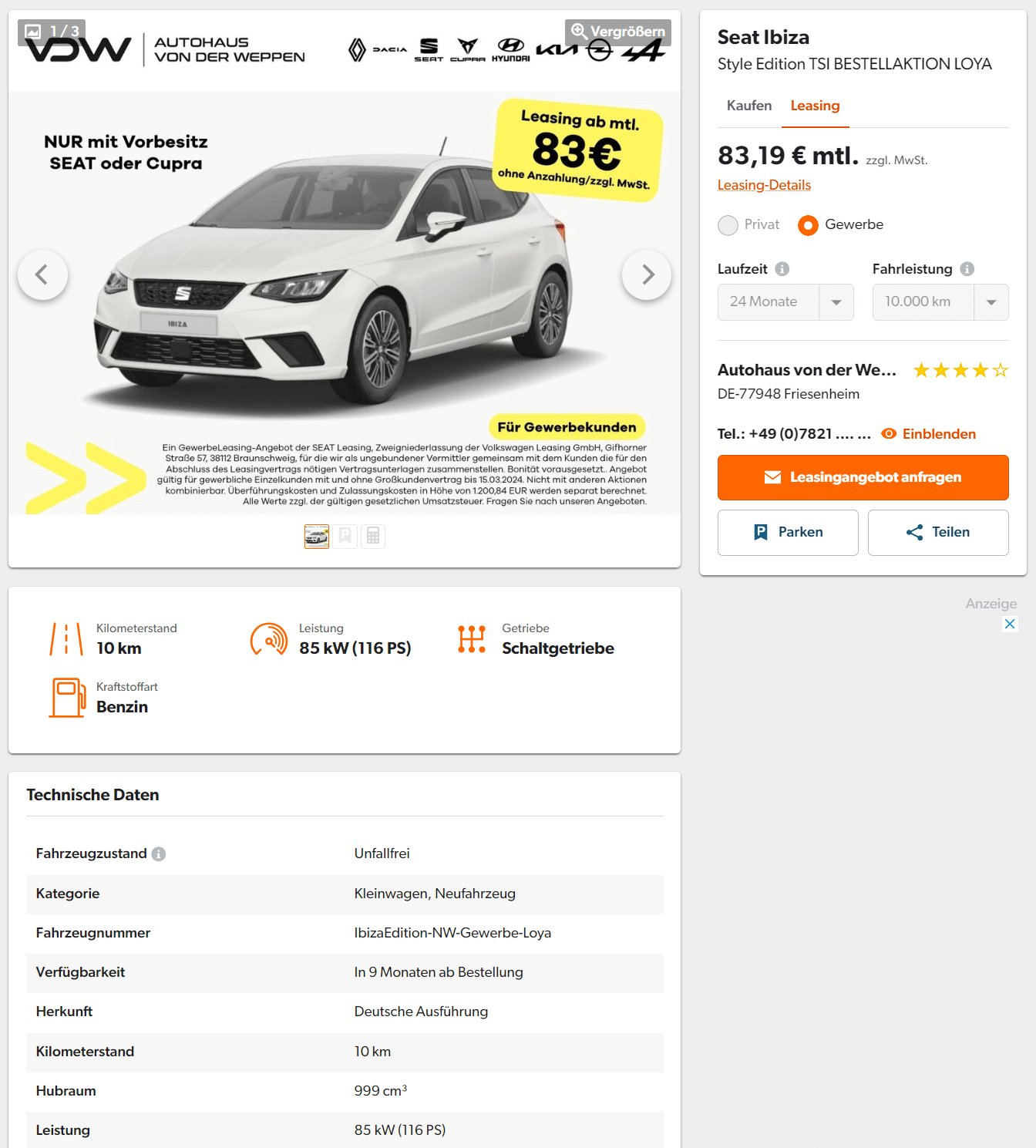Select the Privat radio option
This screenshot has height=1148, width=1036.
pos(728,225)
